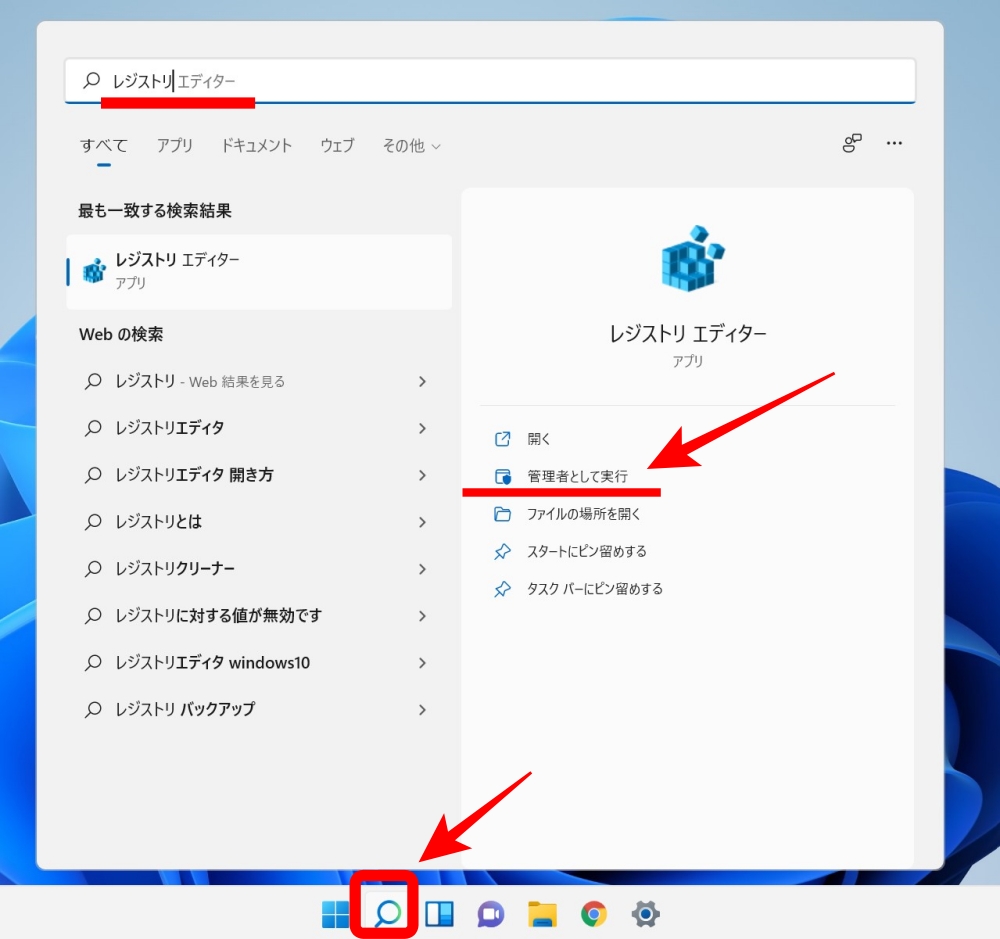The width and height of the screenshot is (1000, 939).
Task: Launch Google Chrome from taskbar
Action: pyautogui.click(x=594, y=914)
